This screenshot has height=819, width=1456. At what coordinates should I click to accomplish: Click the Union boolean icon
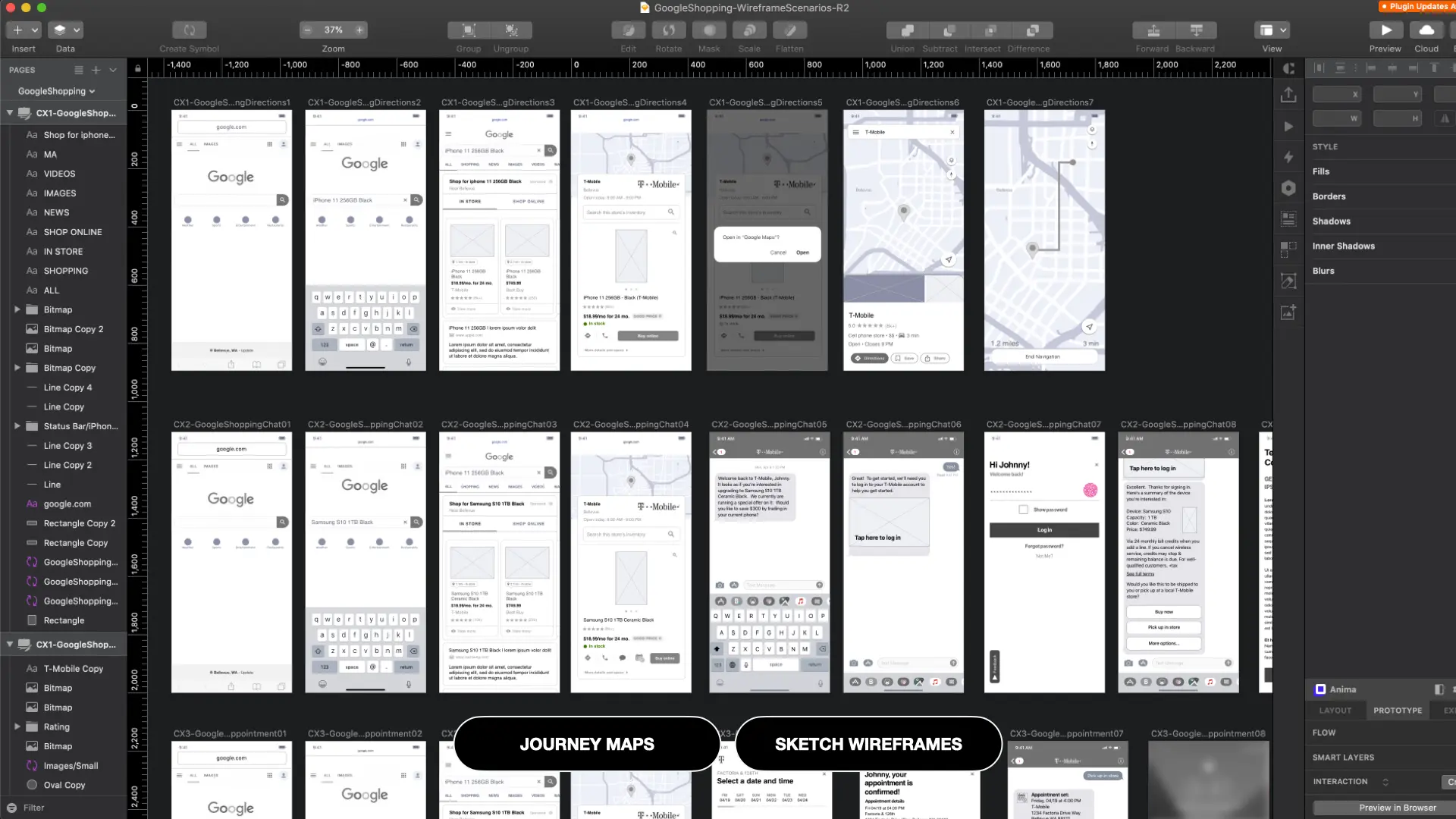click(907, 30)
